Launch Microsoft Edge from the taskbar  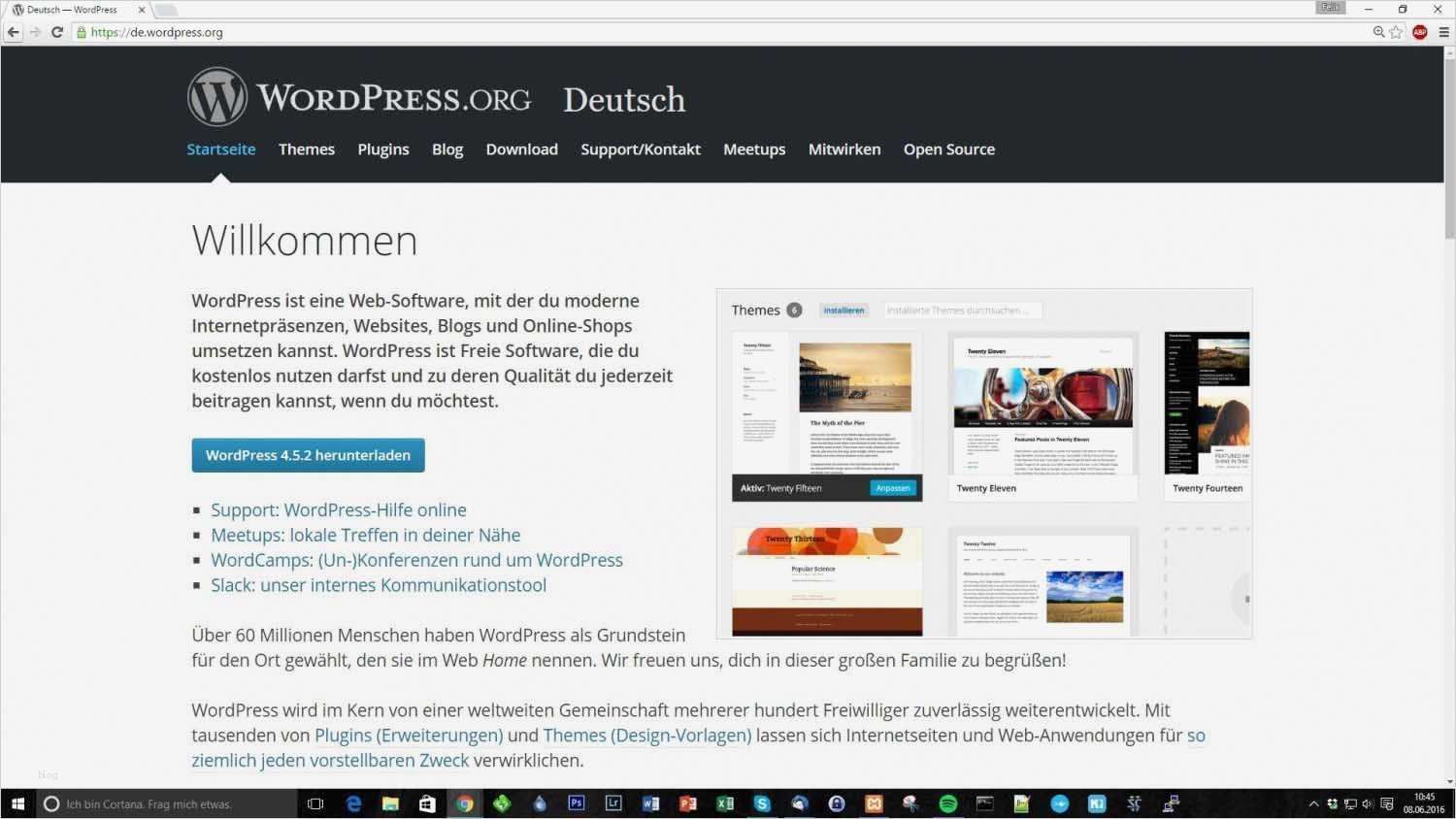[x=353, y=803]
